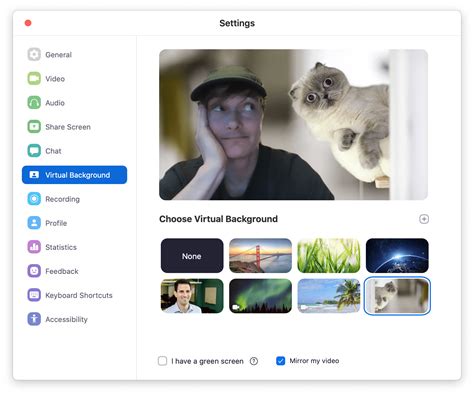View Statistics label in sidebar

tap(61, 247)
